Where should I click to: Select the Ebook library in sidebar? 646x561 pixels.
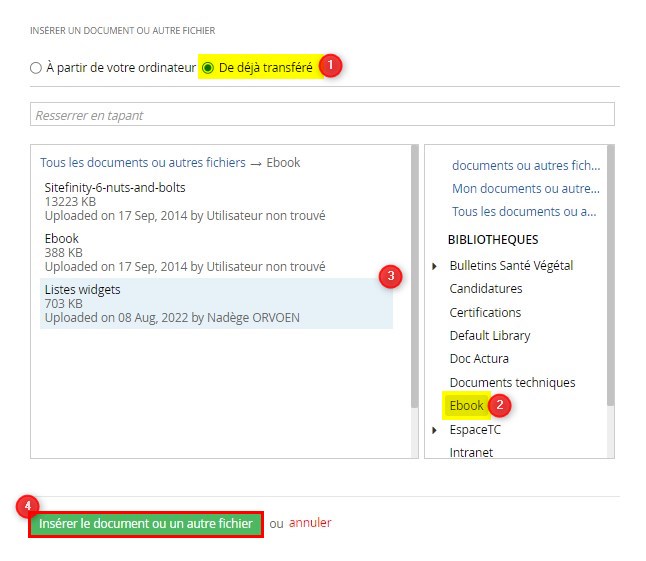pos(467,406)
